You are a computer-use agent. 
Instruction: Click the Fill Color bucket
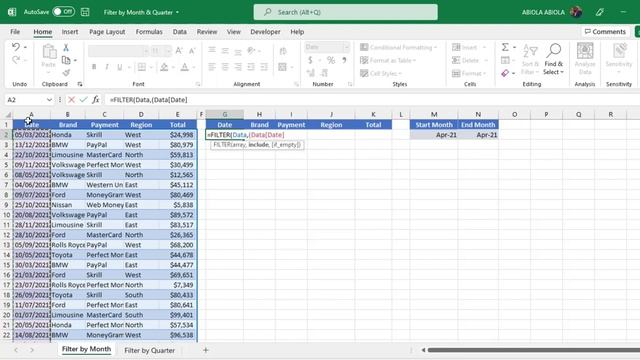point(164,67)
